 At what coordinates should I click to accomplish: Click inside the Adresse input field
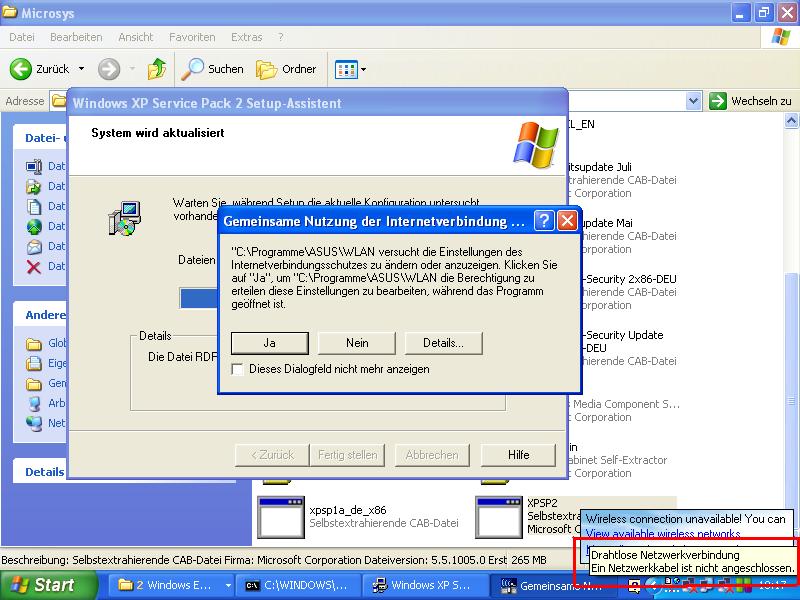(628, 101)
